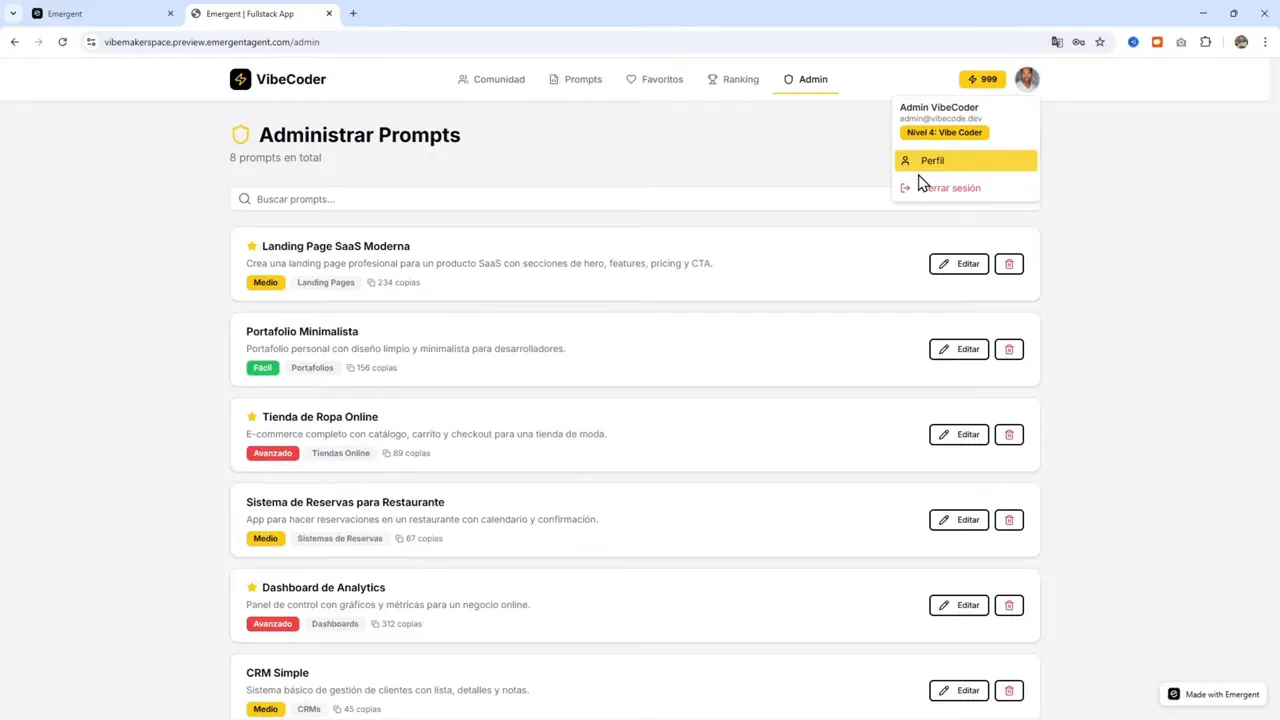Click the CRMs category tag
This screenshot has width=1280, height=720.
[309, 709]
